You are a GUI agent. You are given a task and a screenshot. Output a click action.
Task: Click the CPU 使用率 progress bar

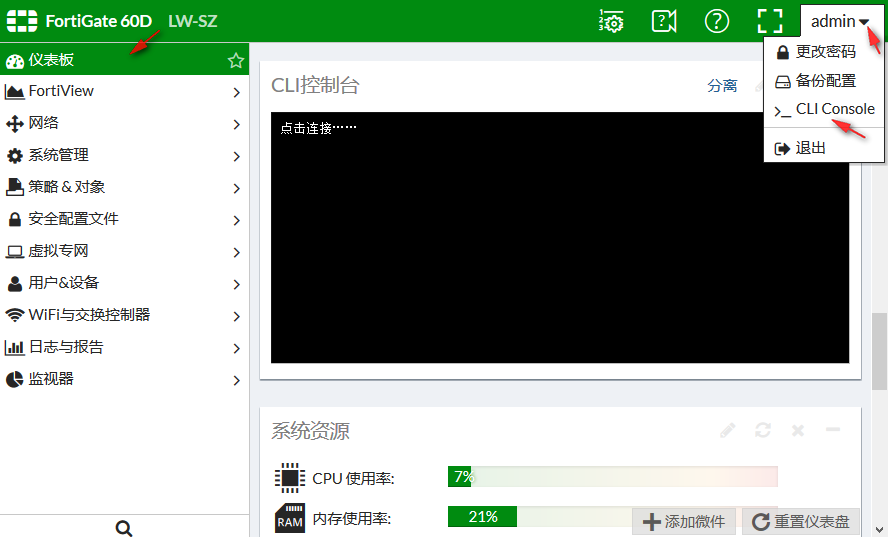613,477
